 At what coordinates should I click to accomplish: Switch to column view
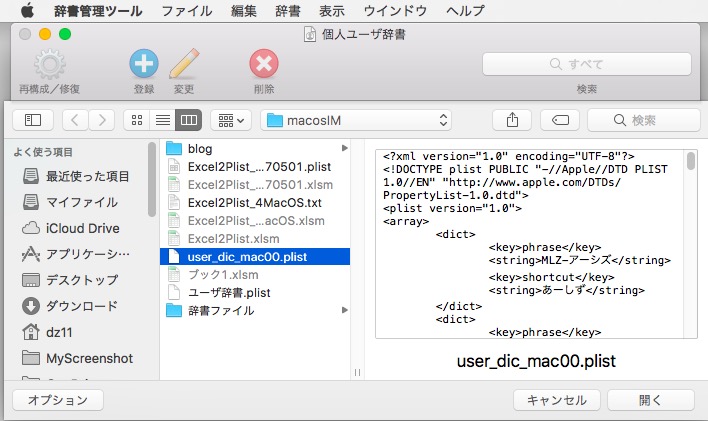[188, 120]
